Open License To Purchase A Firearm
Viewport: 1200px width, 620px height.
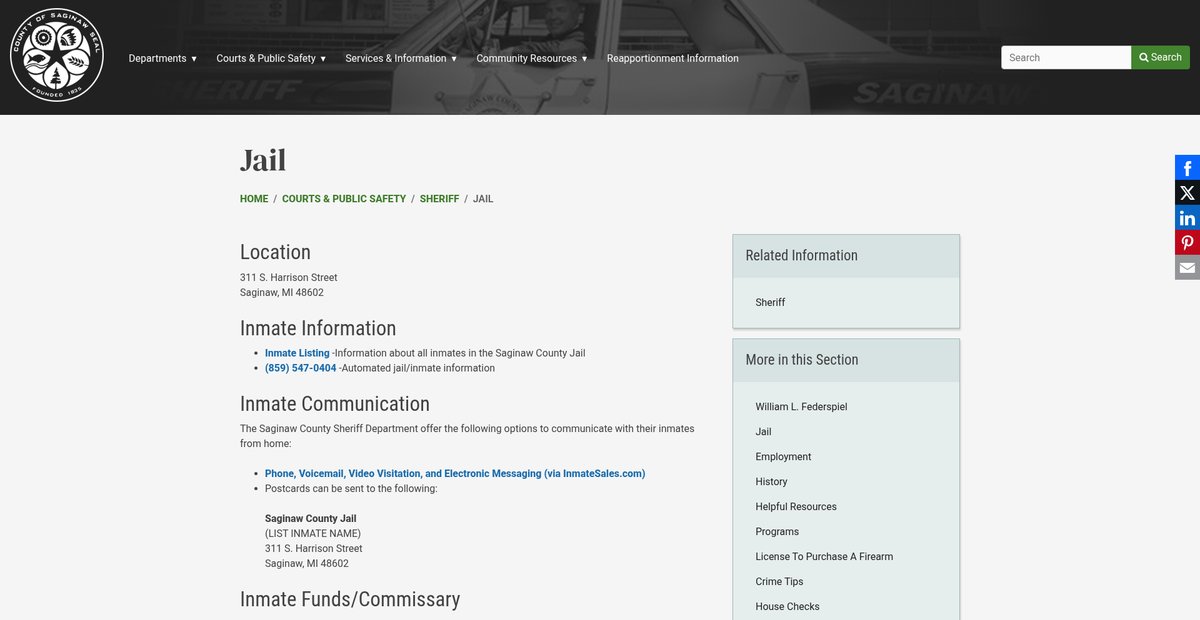point(824,557)
